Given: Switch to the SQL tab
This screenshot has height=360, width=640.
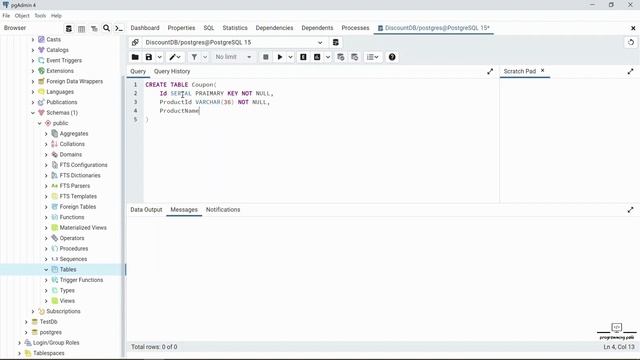Looking at the screenshot, I should [x=209, y=28].
